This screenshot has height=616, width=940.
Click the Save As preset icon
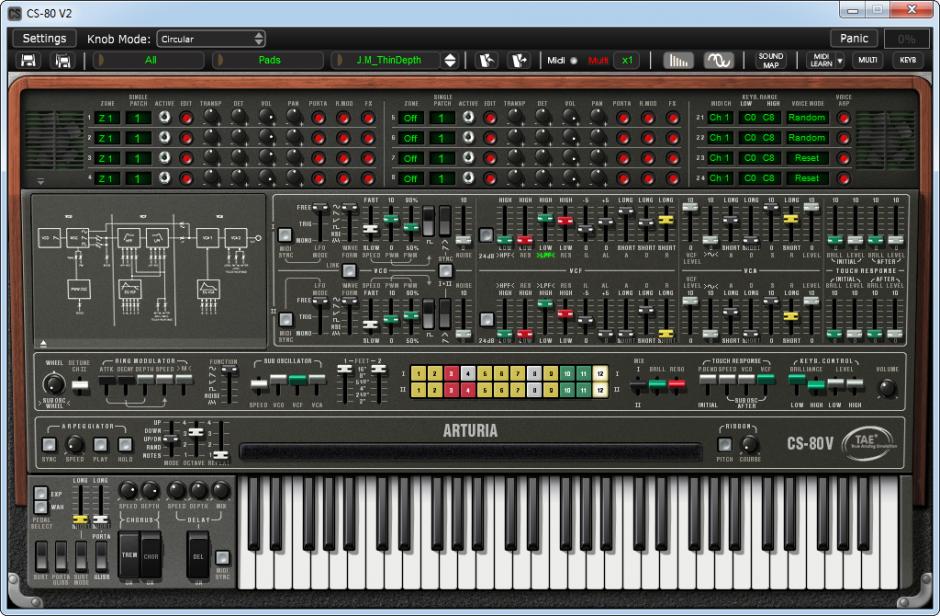pos(63,61)
